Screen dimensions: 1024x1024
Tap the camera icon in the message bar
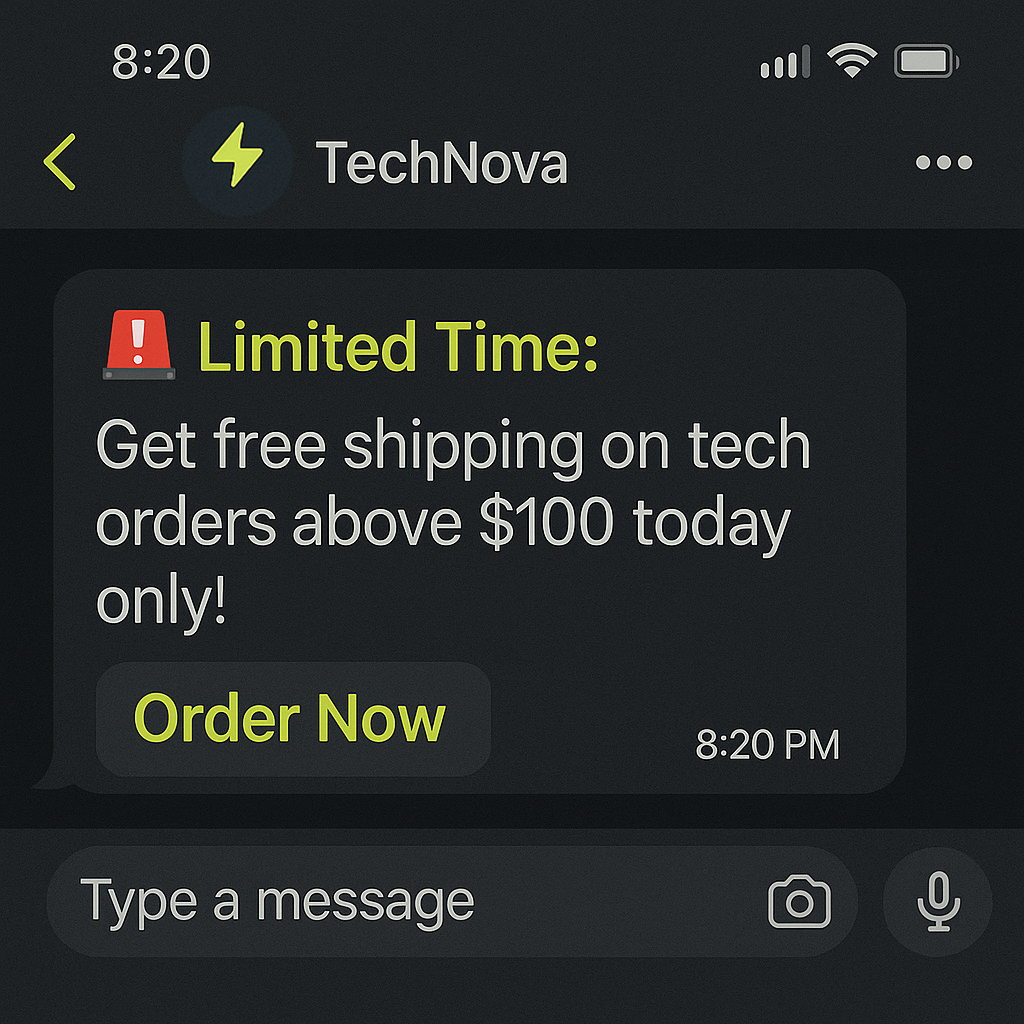click(x=799, y=902)
